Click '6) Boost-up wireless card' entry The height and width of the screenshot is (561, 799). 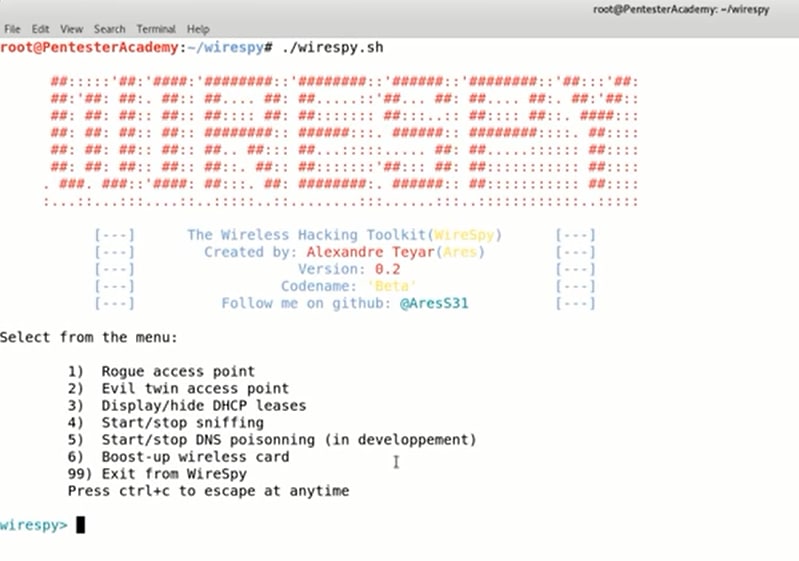click(178, 457)
